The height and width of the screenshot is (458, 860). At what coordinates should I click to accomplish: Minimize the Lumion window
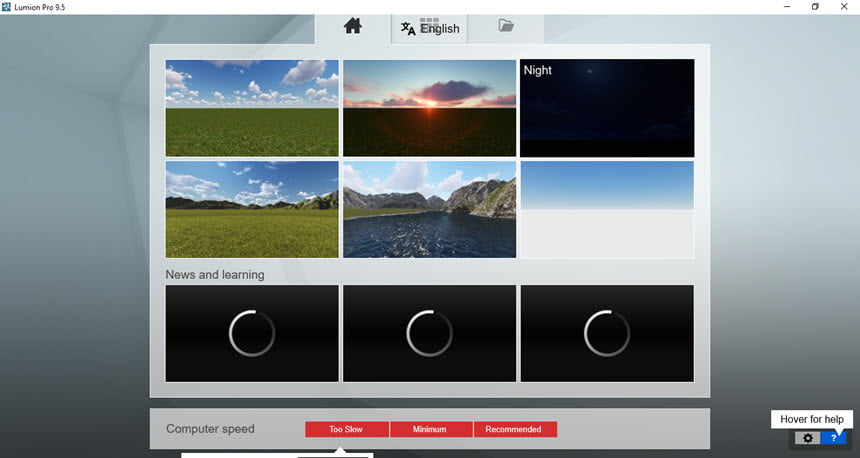pos(787,7)
